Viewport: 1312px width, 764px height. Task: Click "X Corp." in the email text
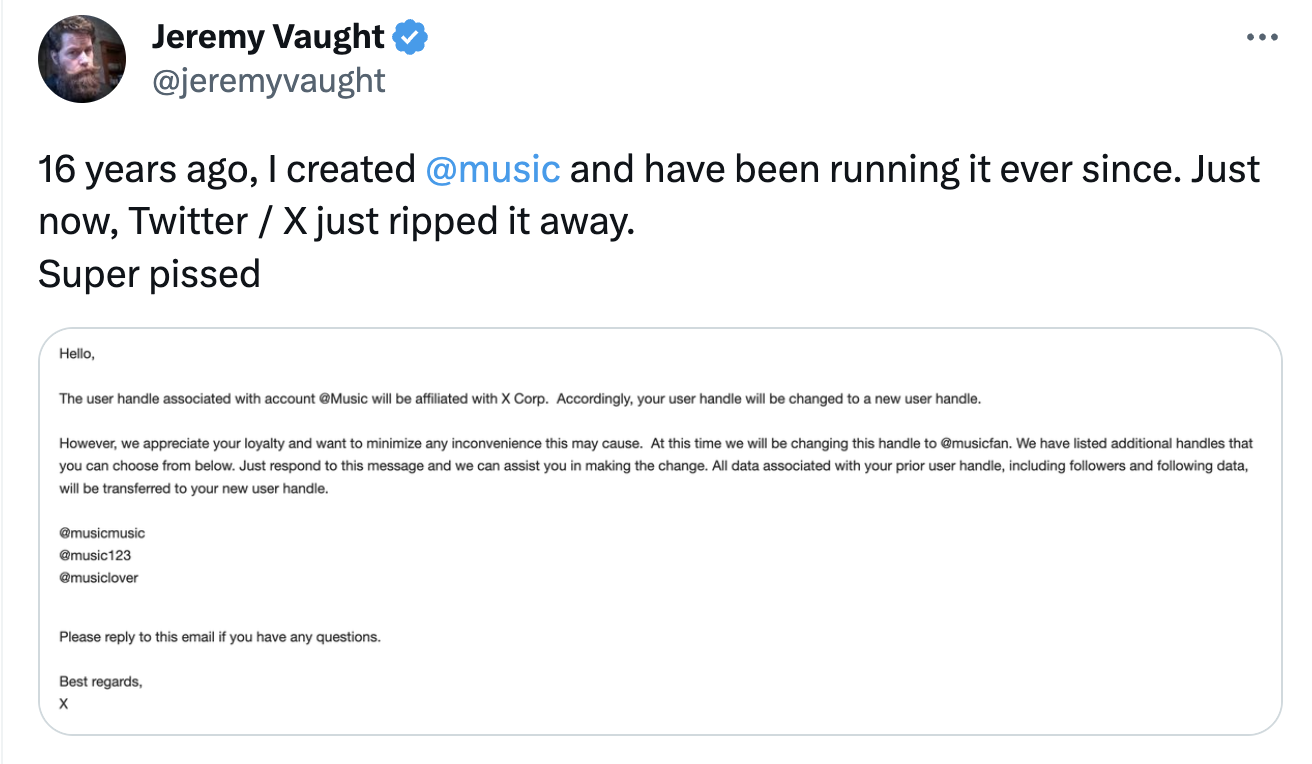[x=523, y=398]
